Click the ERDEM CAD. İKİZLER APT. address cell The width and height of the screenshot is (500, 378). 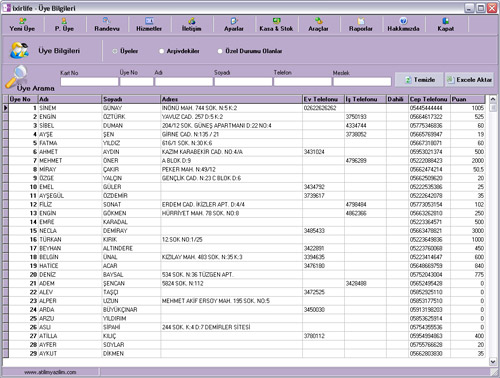(231, 204)
